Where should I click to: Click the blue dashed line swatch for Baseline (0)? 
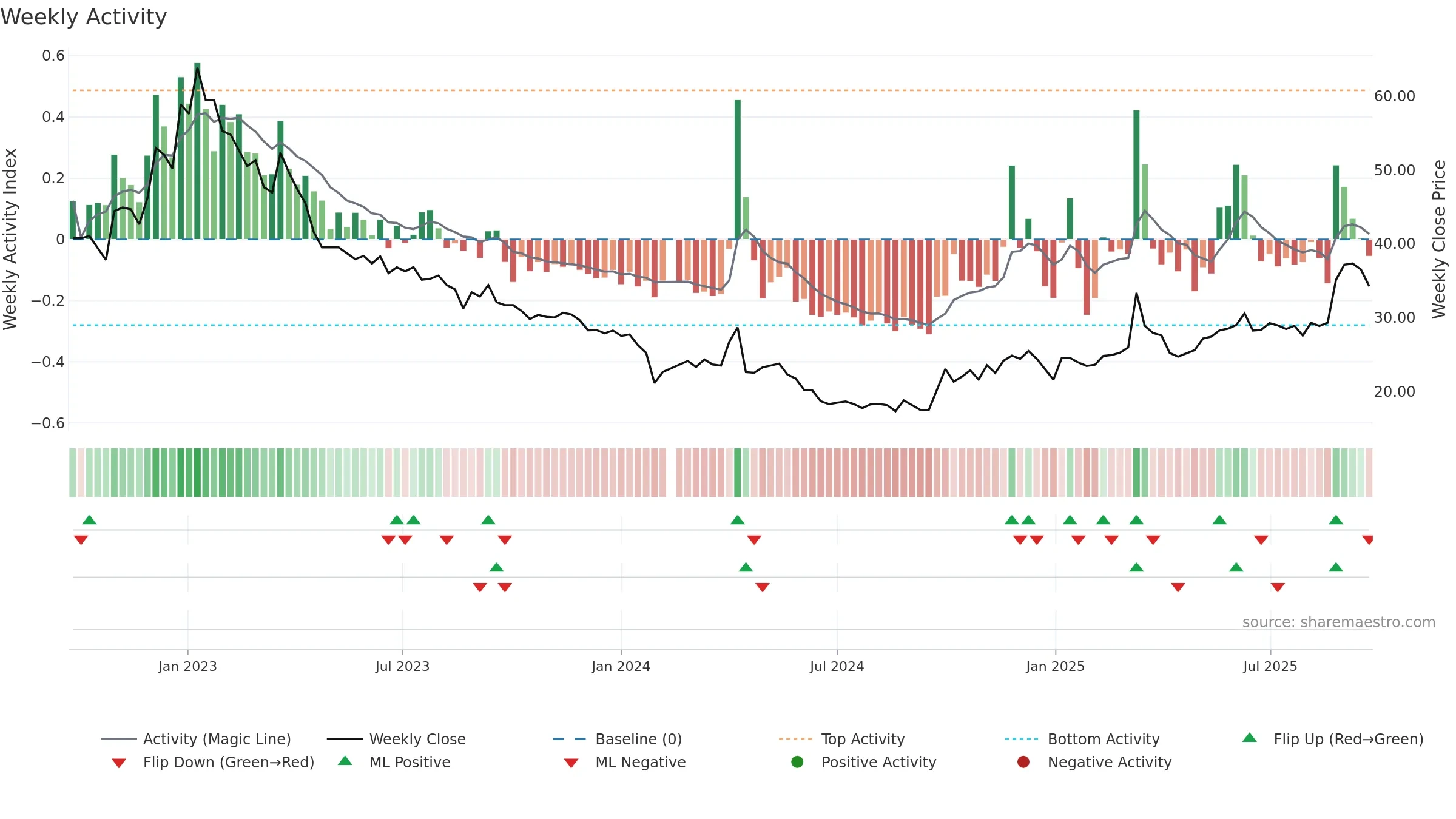click(570, 739)
